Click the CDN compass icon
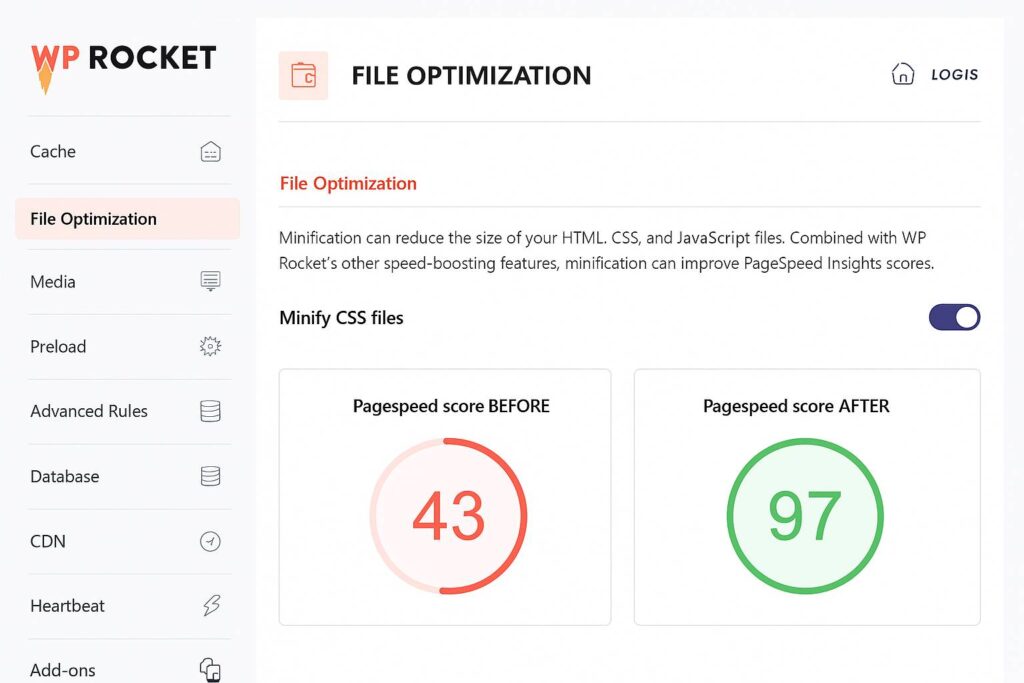Screen dimensions: 1024x683 (210, 541)
